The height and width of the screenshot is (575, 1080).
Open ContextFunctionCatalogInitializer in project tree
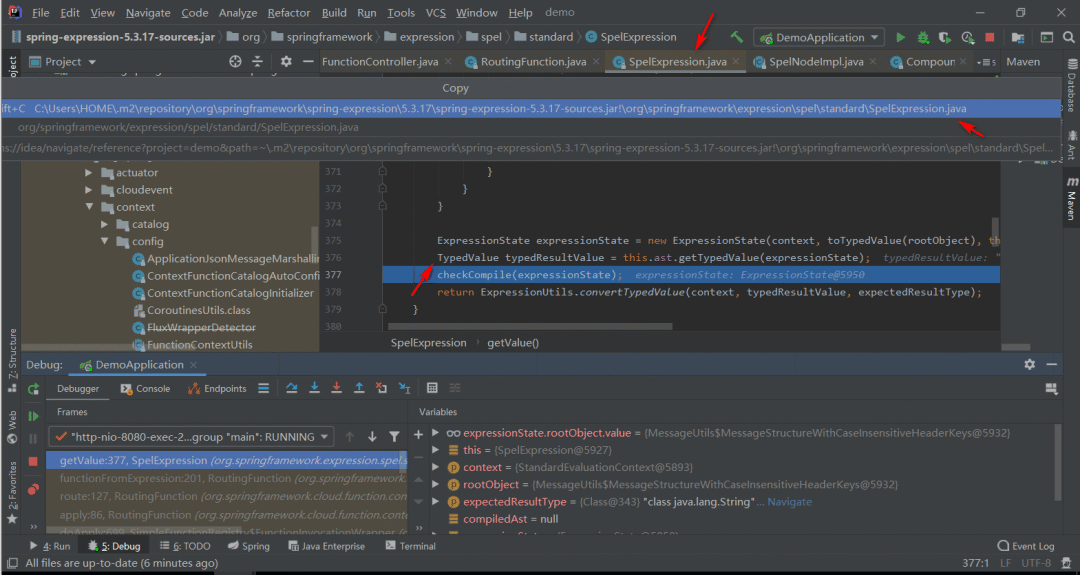pos(230,293)
